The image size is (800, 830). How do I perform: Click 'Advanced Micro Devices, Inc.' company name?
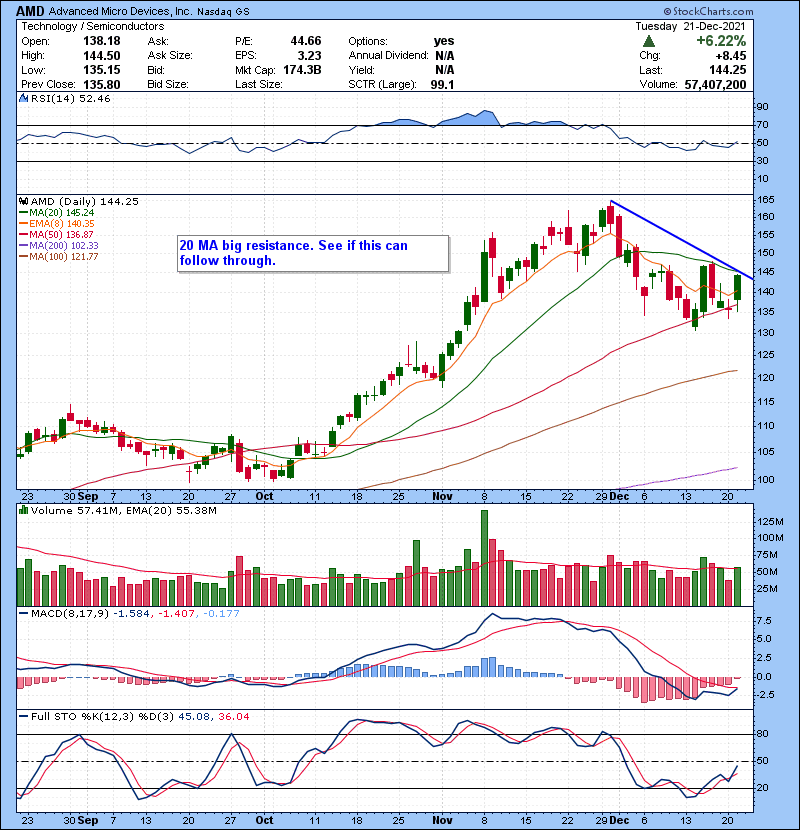point(121,11)
